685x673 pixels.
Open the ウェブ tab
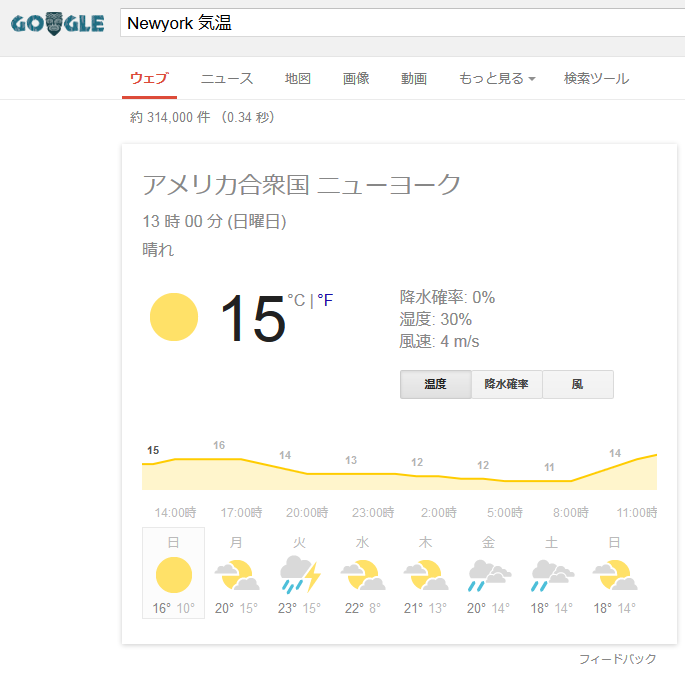(149, 79)
